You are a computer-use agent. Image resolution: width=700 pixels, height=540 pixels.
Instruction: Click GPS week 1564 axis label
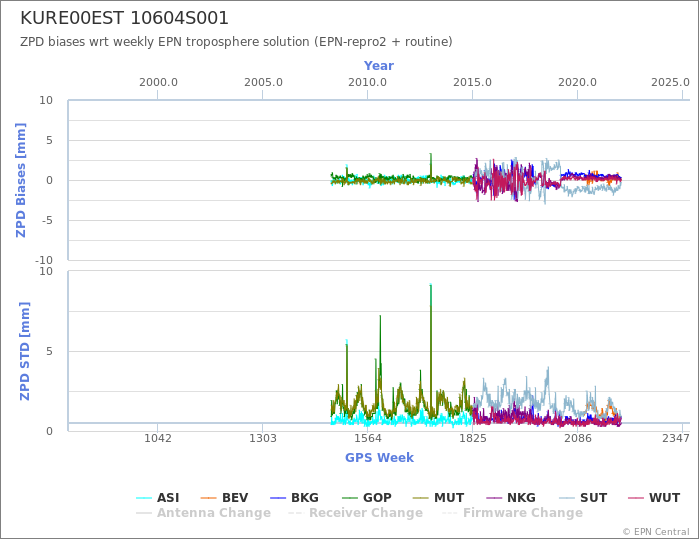[x=367, y=438]
